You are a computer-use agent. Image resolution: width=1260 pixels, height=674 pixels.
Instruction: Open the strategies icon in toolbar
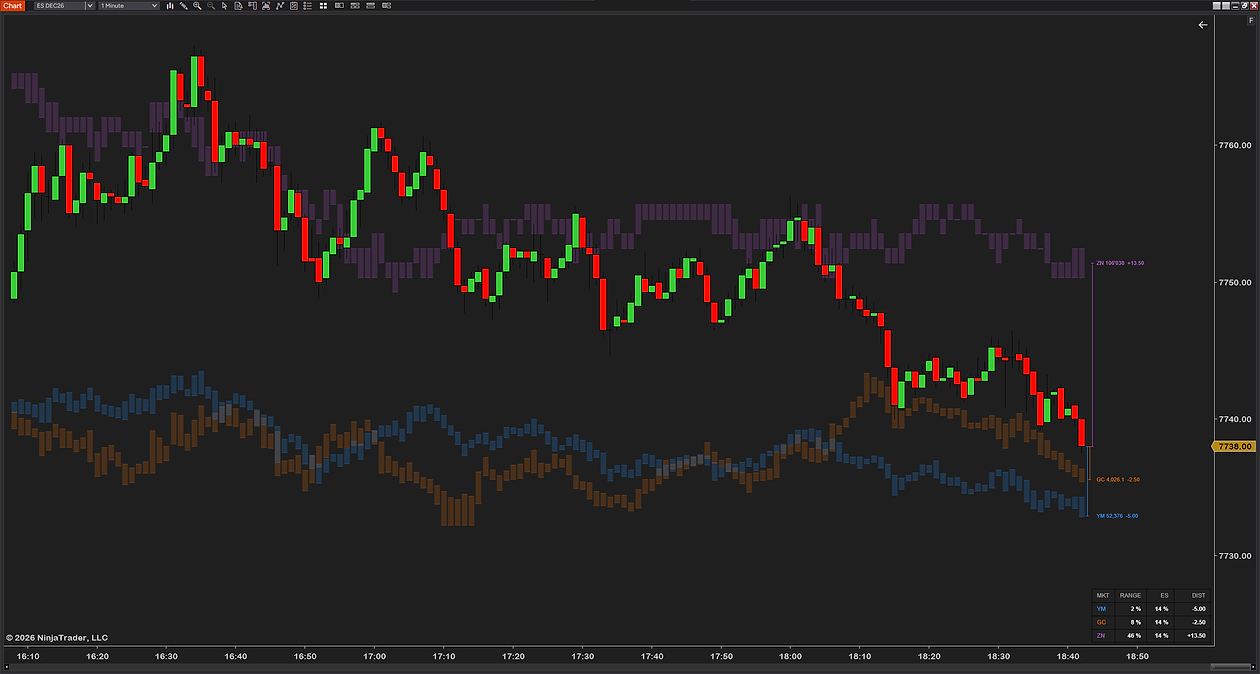294,6
